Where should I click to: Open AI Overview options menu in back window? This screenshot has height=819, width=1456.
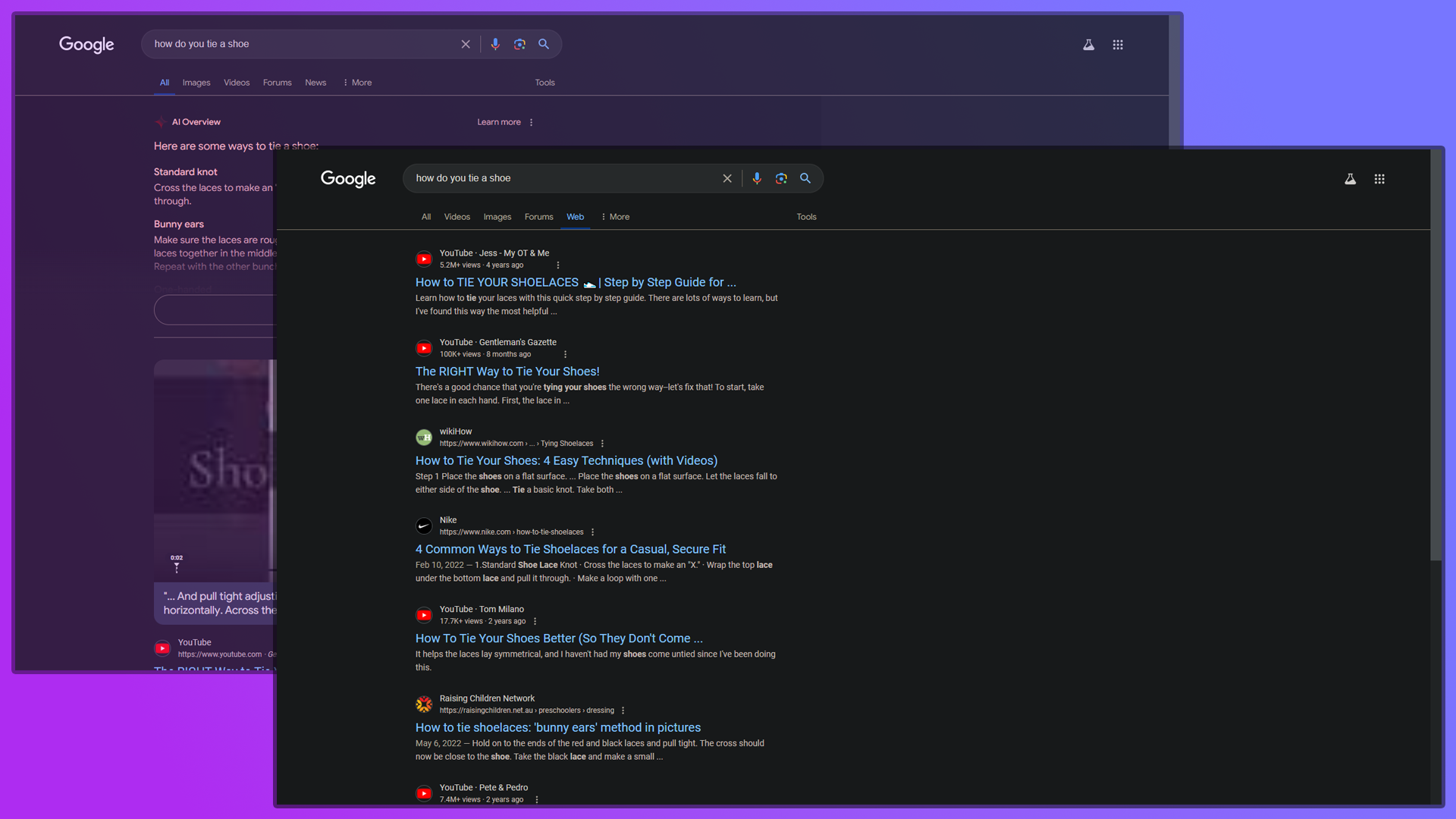pyautogui.click(x=531, y=122)
